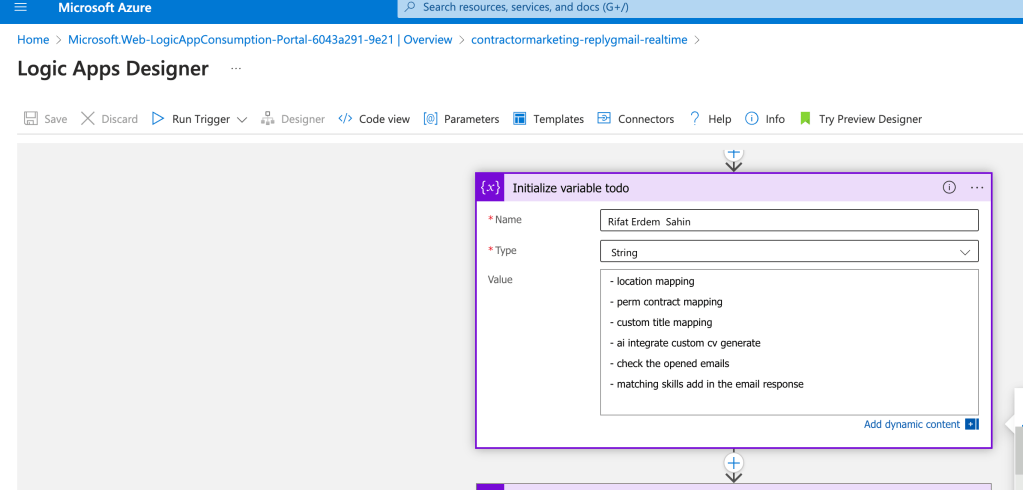Viewport: 1023px width, 490px height.
Task: Click the "- check the opened emails" line
Action: (669, 363)
